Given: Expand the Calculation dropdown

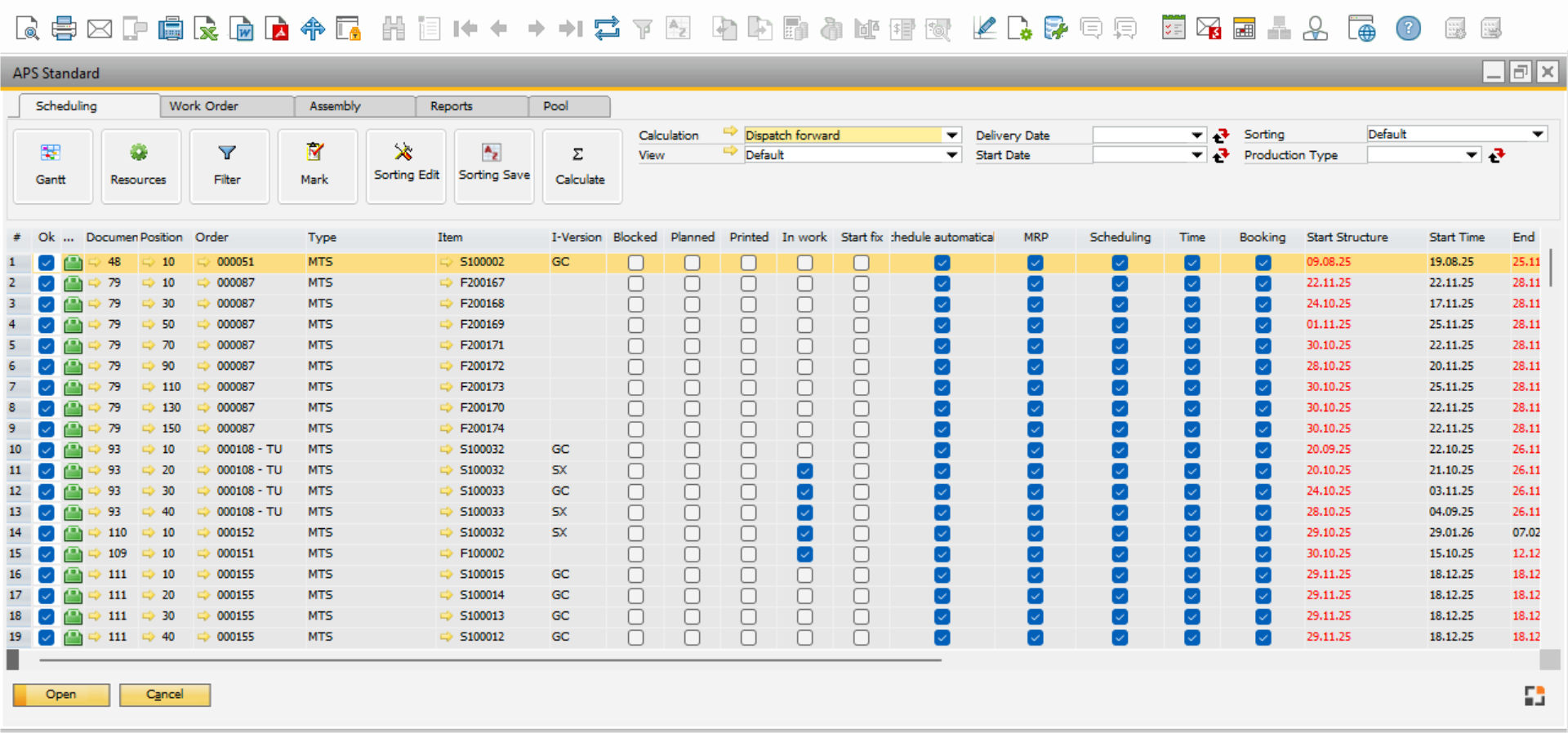Looking at the screenshot, I should [951, 135].
